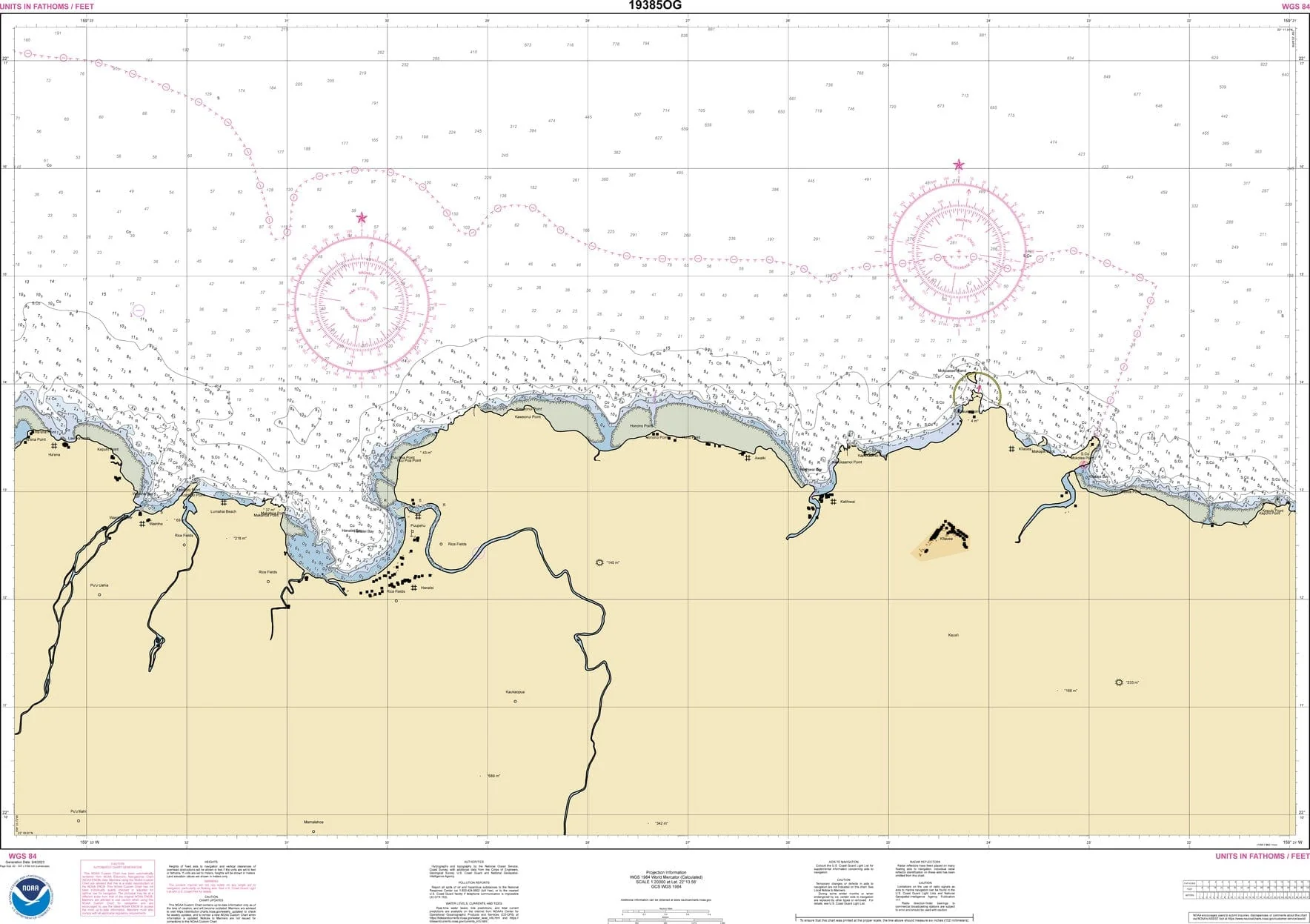Click the '233 m' peak sunburst symbol
This screenshot has width=1310, height=924.
[x=1119, y=682]
